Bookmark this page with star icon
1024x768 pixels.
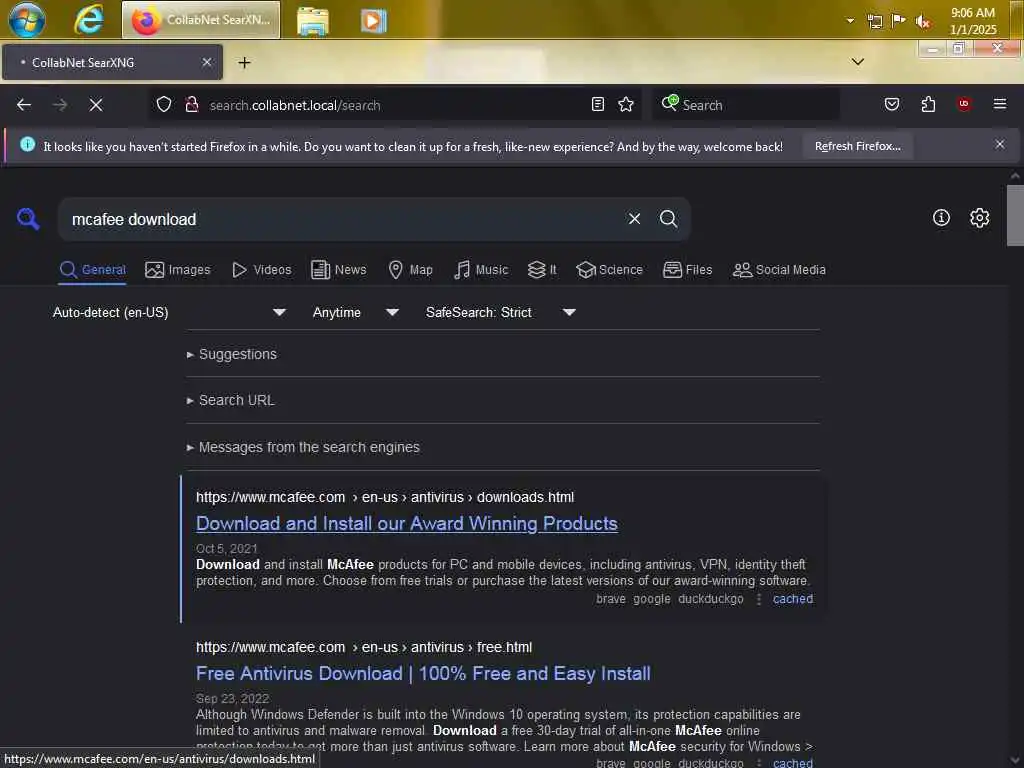pos(626,104)
